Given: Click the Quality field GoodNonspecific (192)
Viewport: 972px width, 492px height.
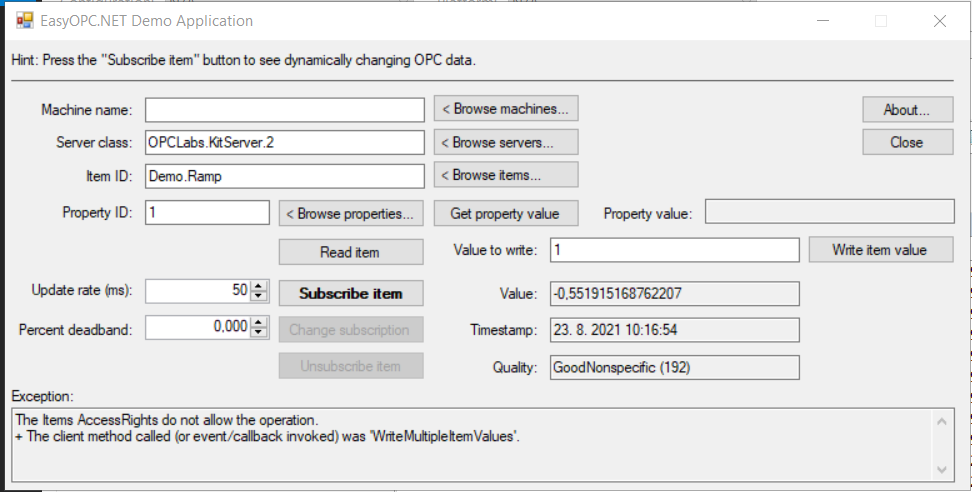Looking at the screenshot, I should (674, 367).
